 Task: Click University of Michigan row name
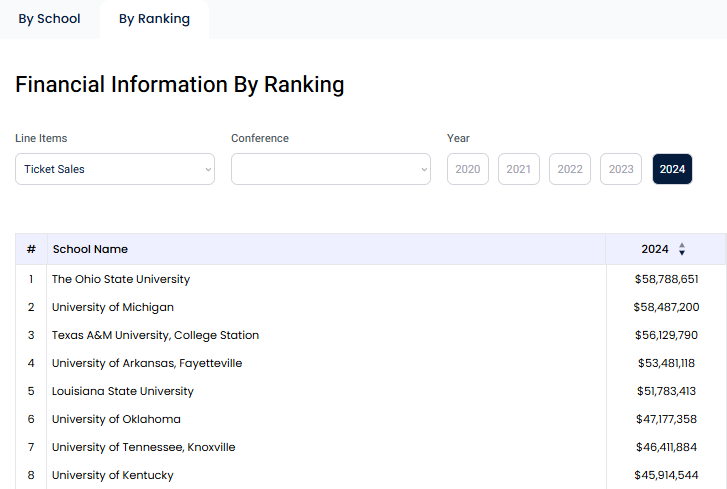(x=113, y=307)
